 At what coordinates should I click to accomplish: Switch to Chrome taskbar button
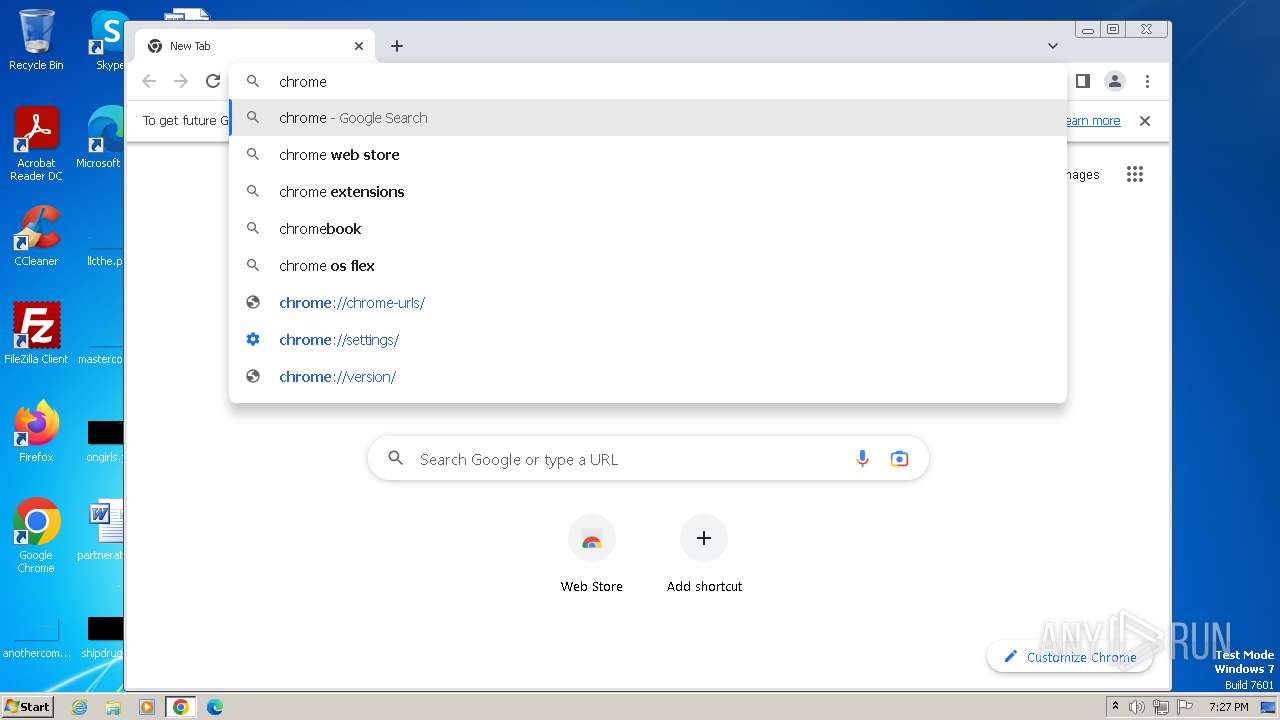click(180, 707)
